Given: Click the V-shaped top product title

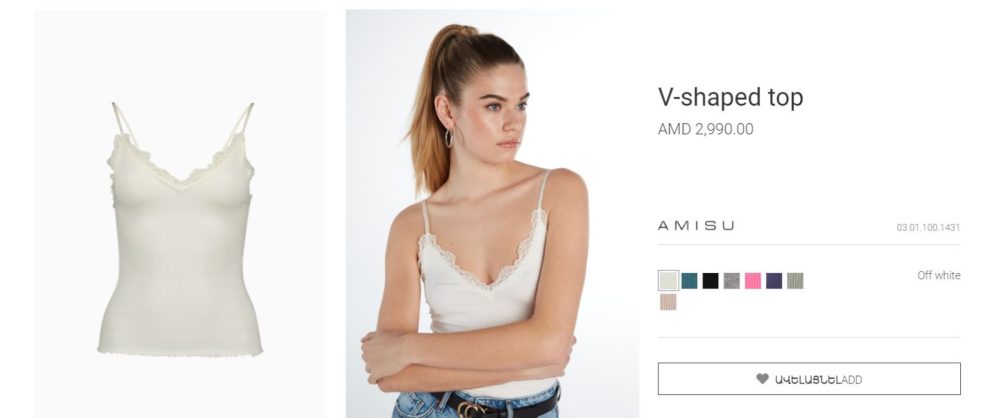Looking at the screenshot, I should 730,97.
